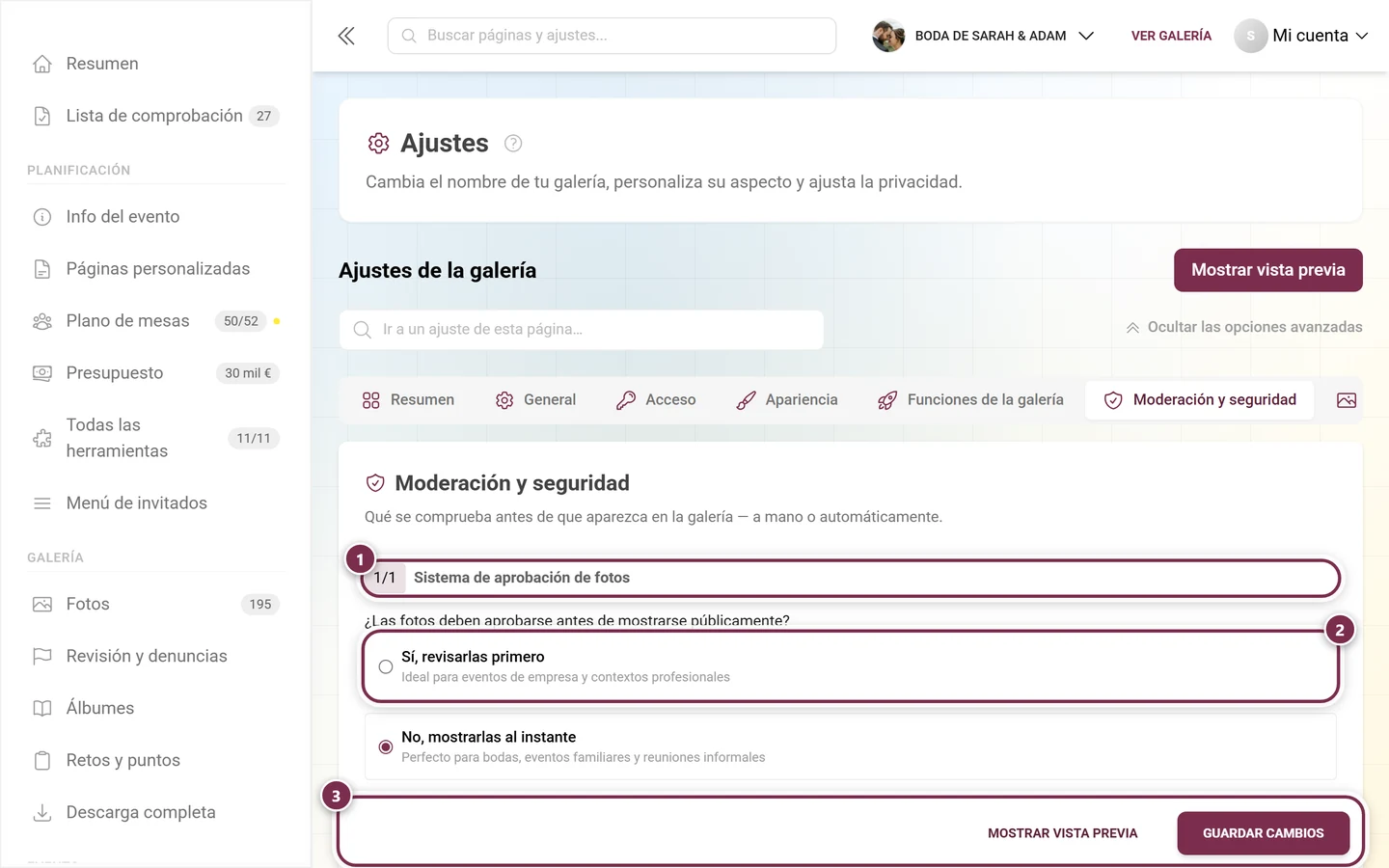The width and height of the screenshot is (1389, 868).
Task: Focus the 'Ir a un ajuste' search field
Action: pyautogui.click(x=582, y=329)
